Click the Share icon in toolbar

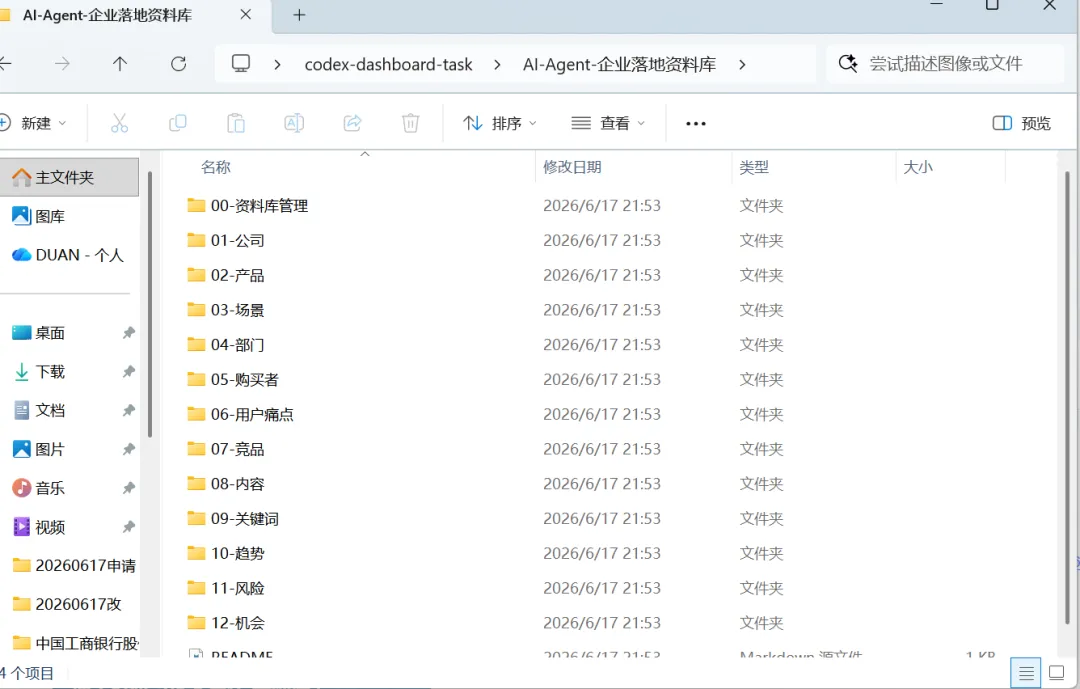(352, 123)
